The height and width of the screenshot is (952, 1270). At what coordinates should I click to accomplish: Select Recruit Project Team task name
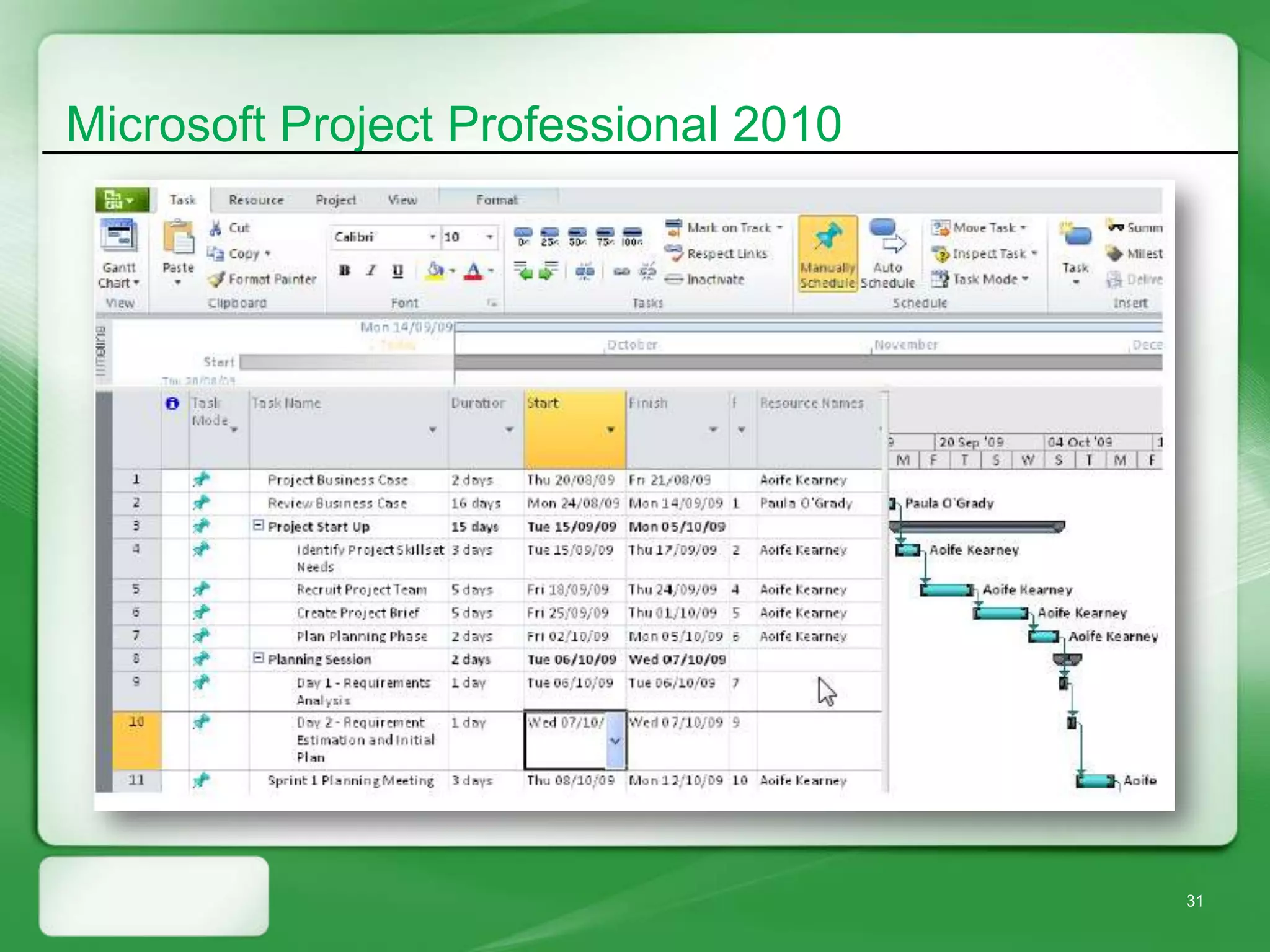click(x=362, y=589)
